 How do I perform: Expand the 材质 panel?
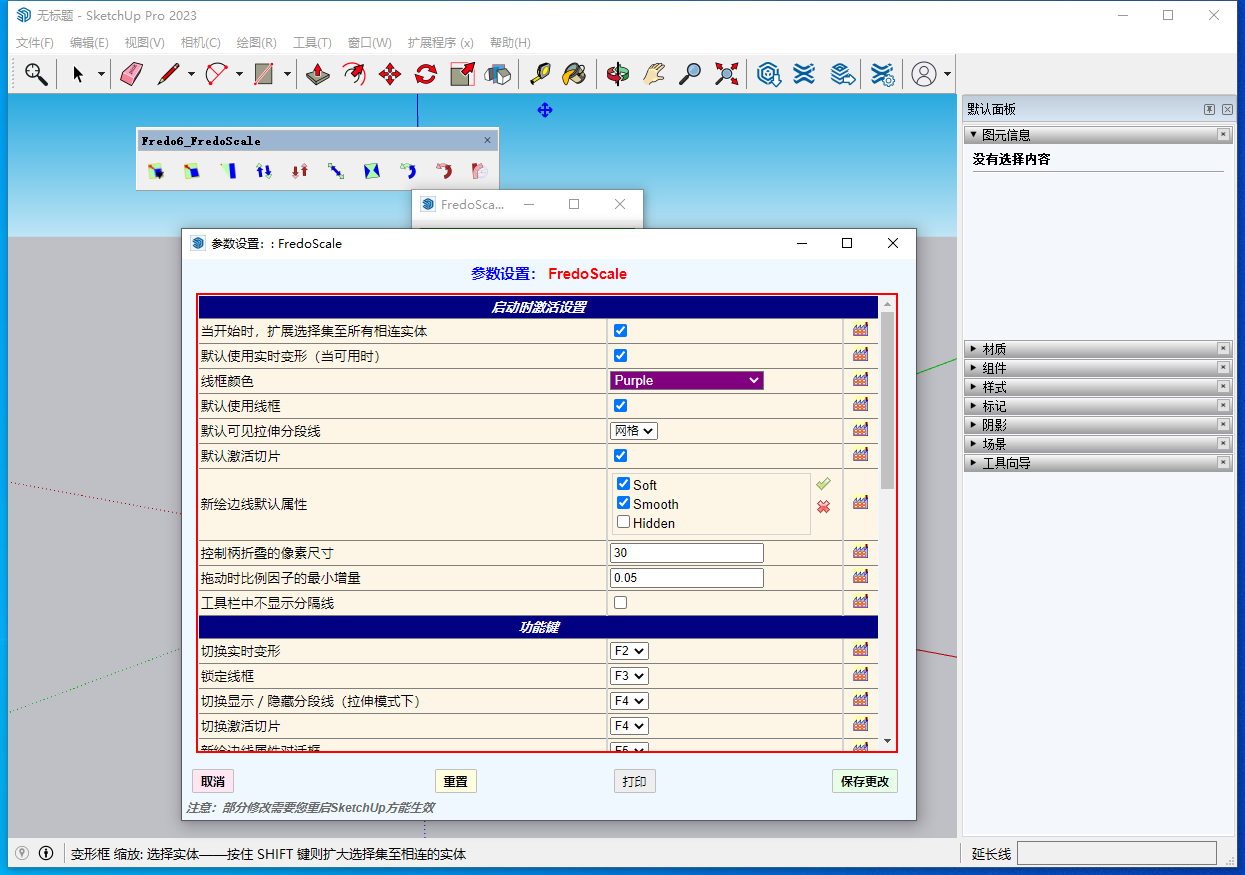point(1098,349)
